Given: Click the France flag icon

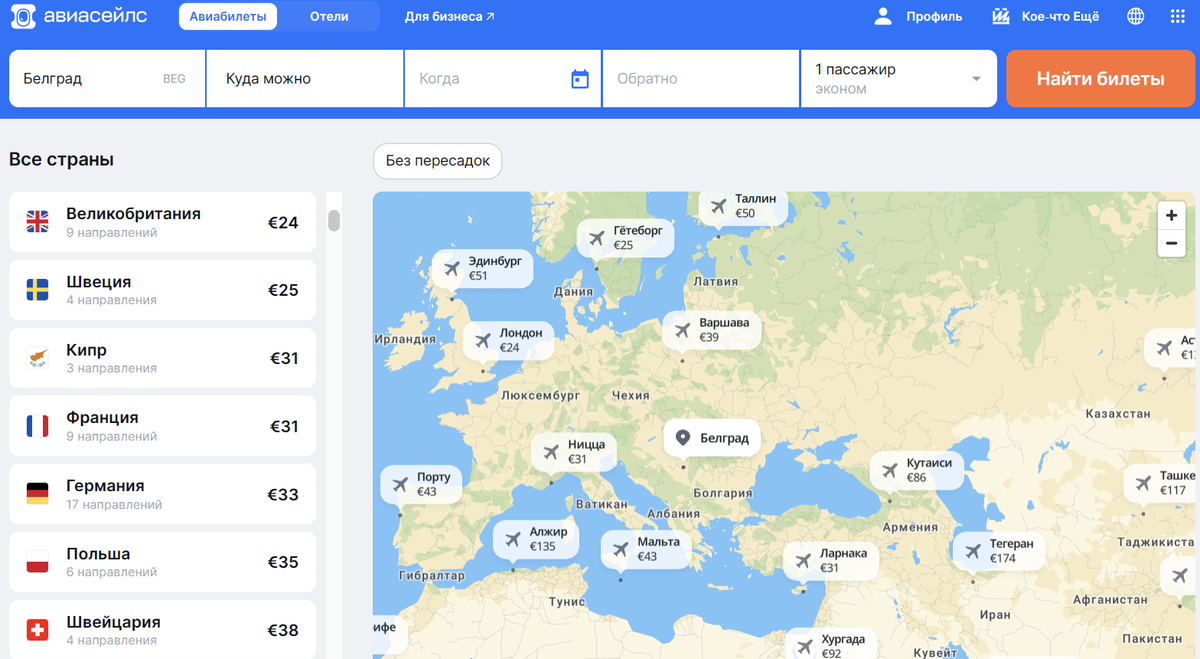Looking at the screenshot, I should pos(37,426).
